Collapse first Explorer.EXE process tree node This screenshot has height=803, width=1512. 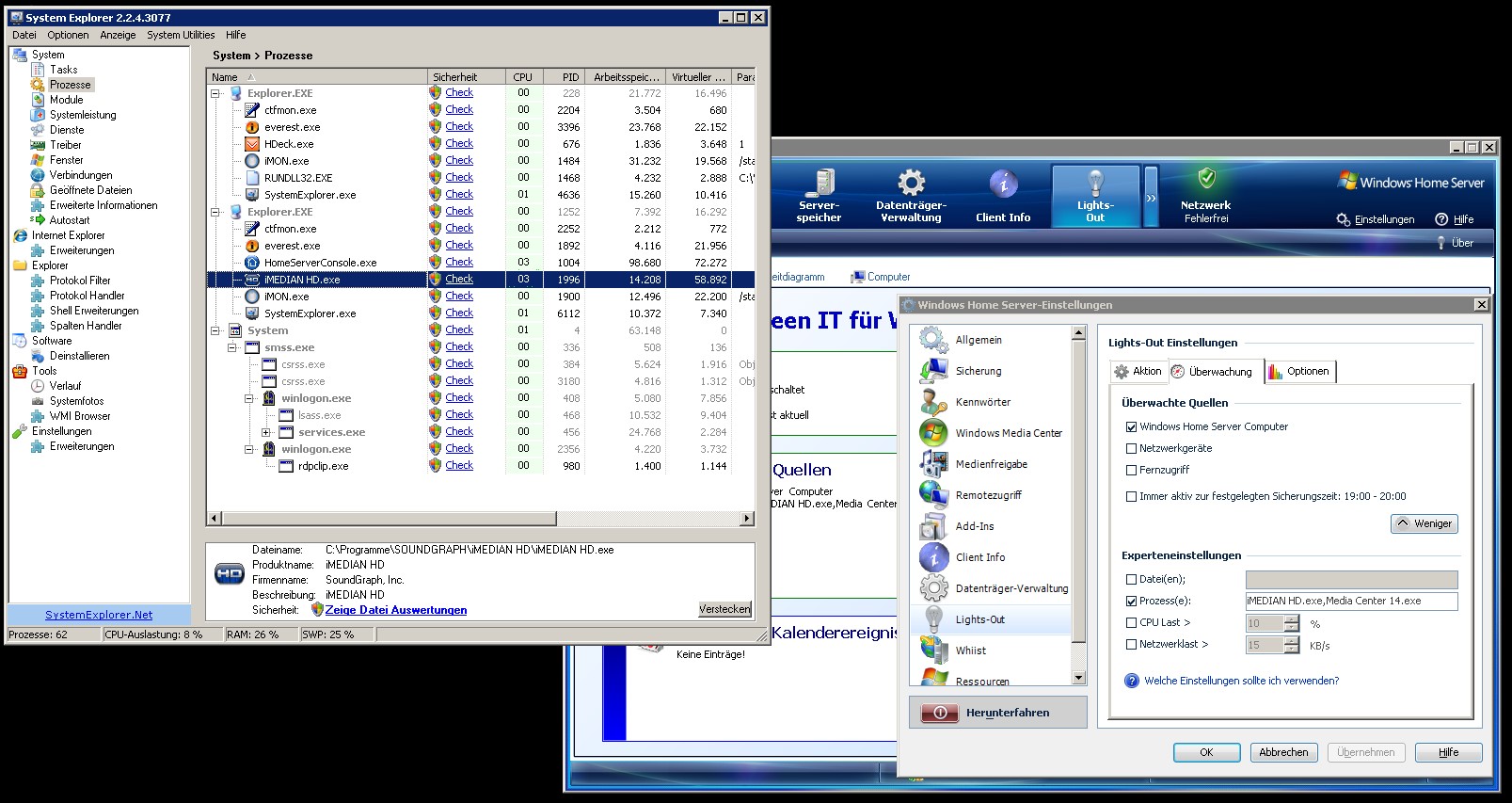point(215,93)
